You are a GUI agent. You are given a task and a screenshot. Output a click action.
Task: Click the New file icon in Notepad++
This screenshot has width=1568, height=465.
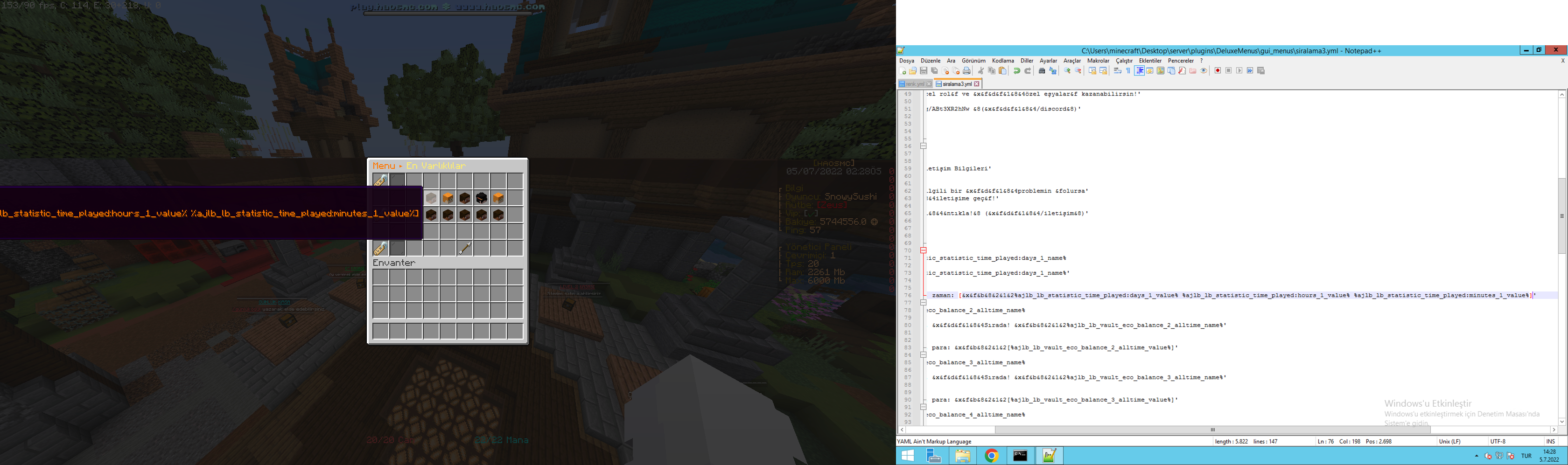click(902, 70)
